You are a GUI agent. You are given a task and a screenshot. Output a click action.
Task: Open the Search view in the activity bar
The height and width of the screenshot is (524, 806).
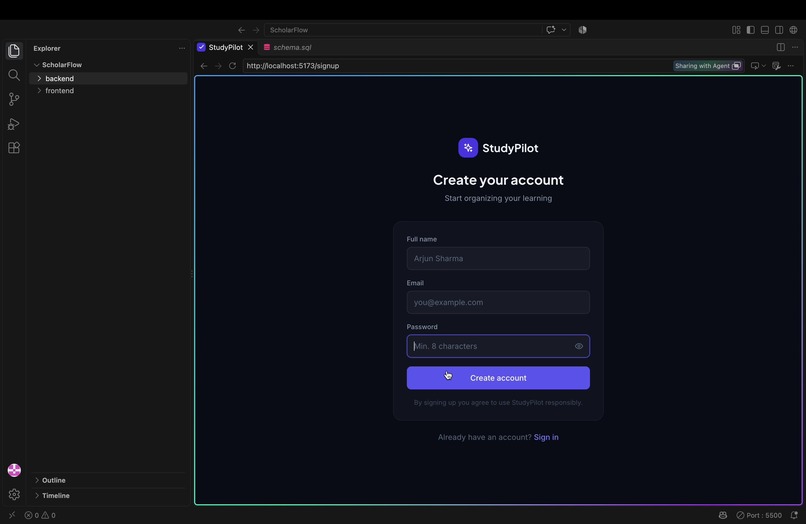(x=14, y=75)
